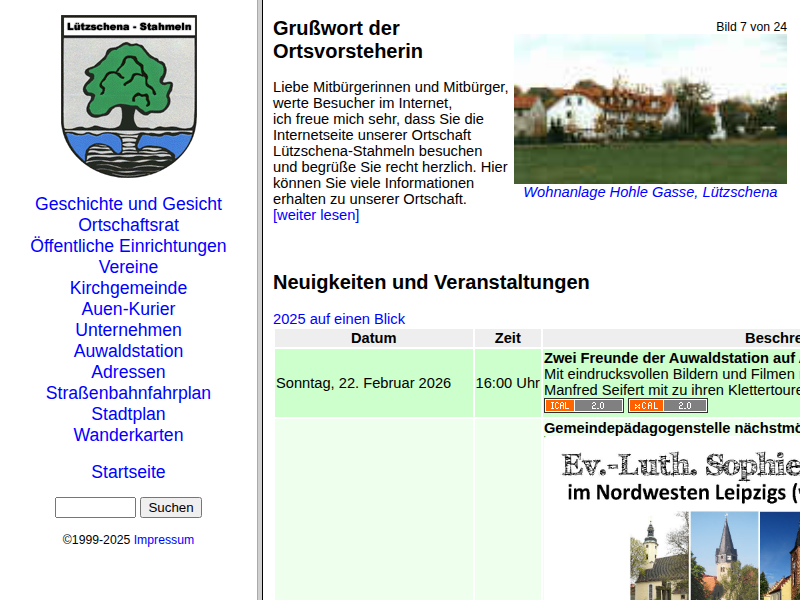Open Auen-Kurier link
This screenshot has height=600, width=800.
pyautogui.click(x=128, y=309)
